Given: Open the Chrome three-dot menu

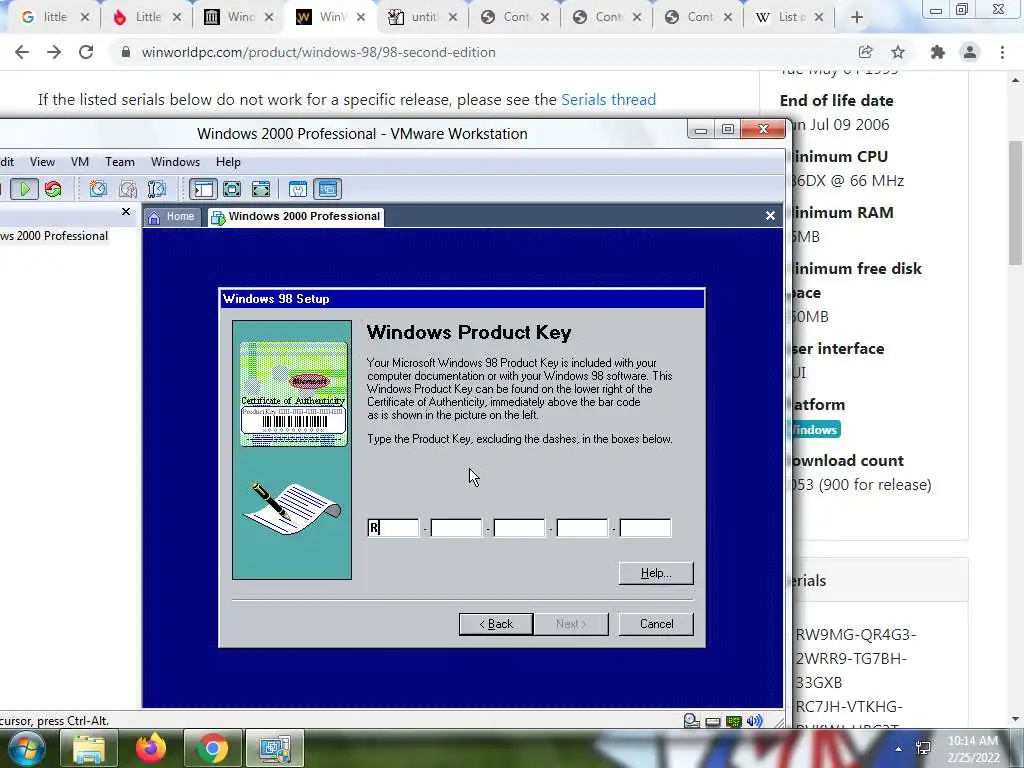Looking at the screenshot, I should point(1002,52).
